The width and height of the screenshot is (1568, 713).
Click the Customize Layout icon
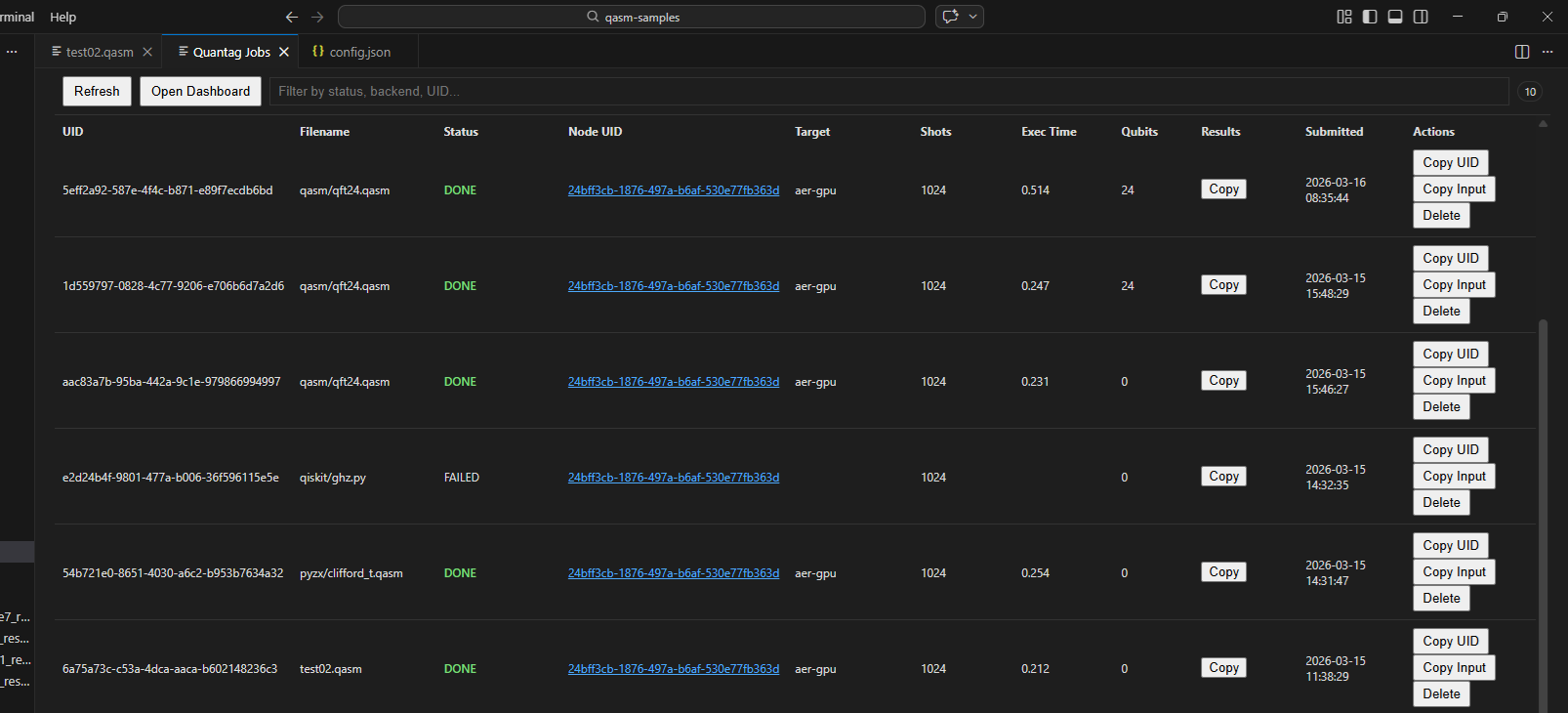(x=1344, y=17)
